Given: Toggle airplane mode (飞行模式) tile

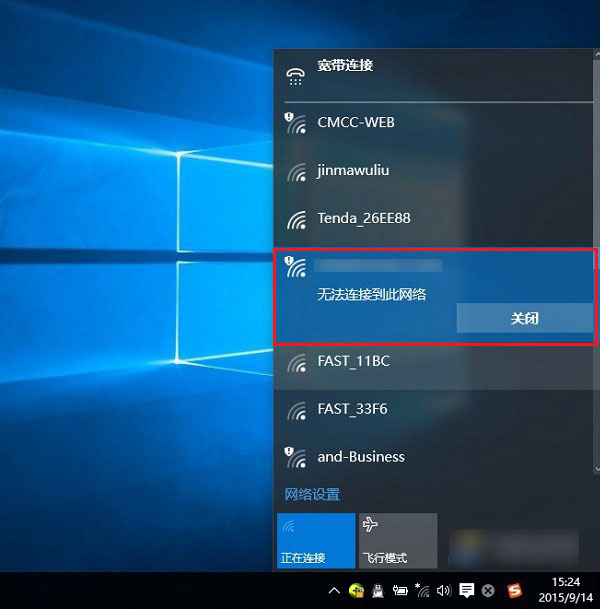Looking at the screenshot, I should point(397,540).
